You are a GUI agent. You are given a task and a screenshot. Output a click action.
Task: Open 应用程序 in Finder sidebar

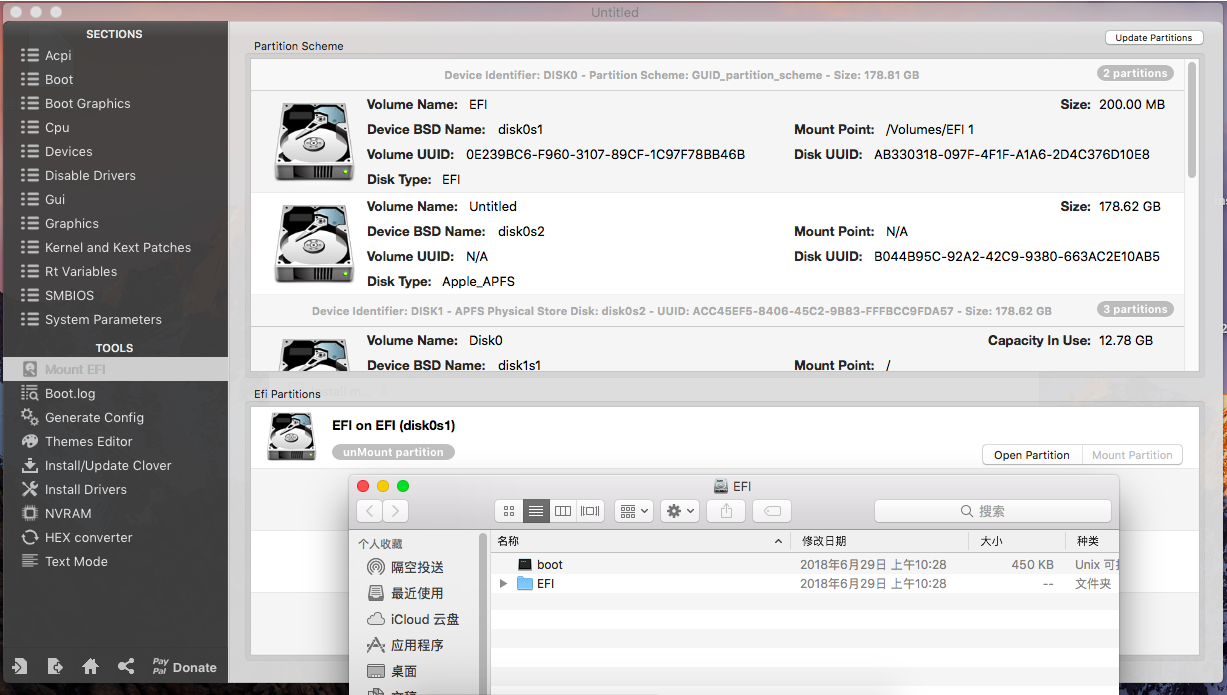405,645
